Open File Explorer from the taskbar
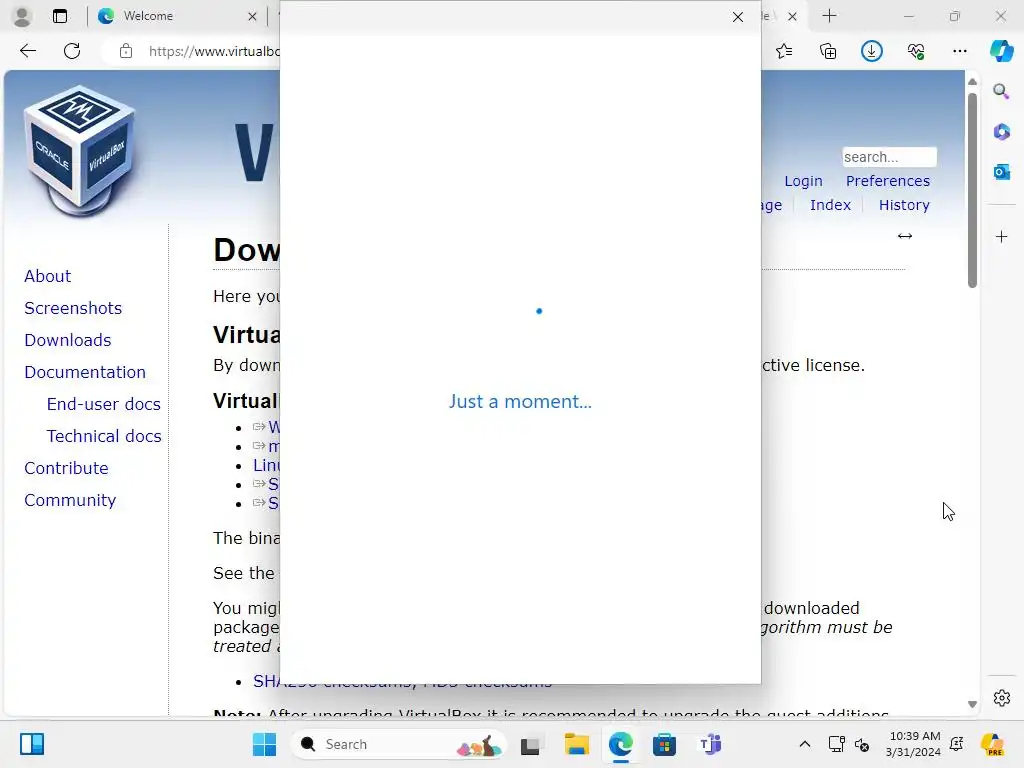Screen dimensions: 1024x768 [577, 744]
